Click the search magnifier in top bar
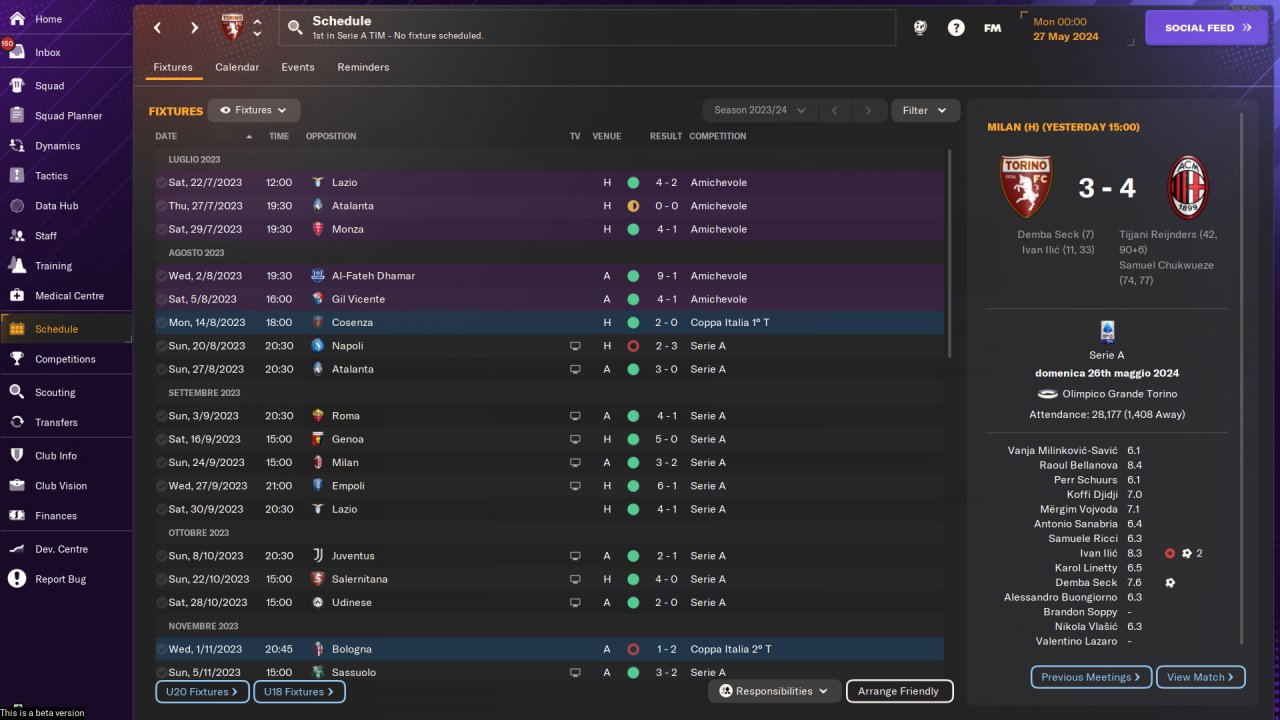The height and width of the screenshot is (720, 1280). click(x=295, y=28)
